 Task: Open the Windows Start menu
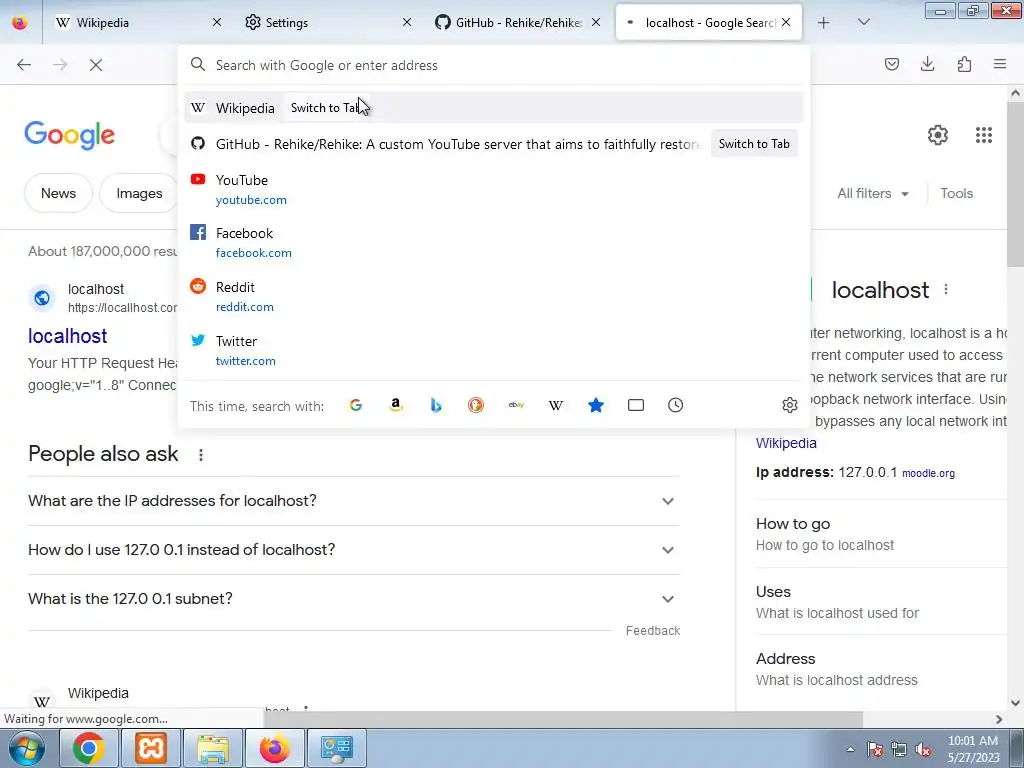point(27,748)
